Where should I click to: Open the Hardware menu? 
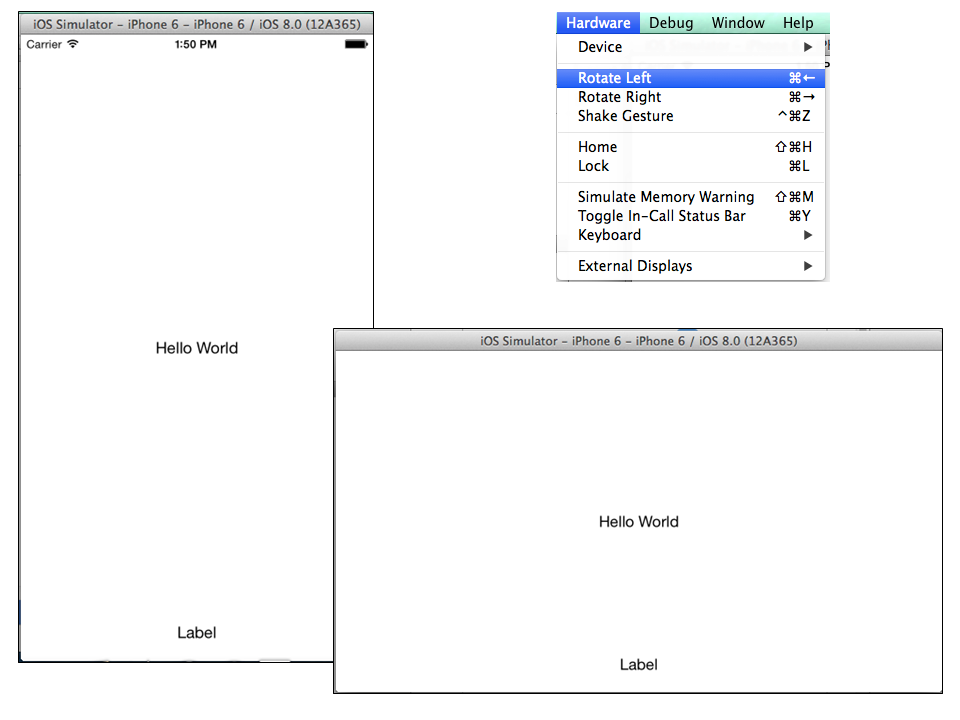pos(597,23)
